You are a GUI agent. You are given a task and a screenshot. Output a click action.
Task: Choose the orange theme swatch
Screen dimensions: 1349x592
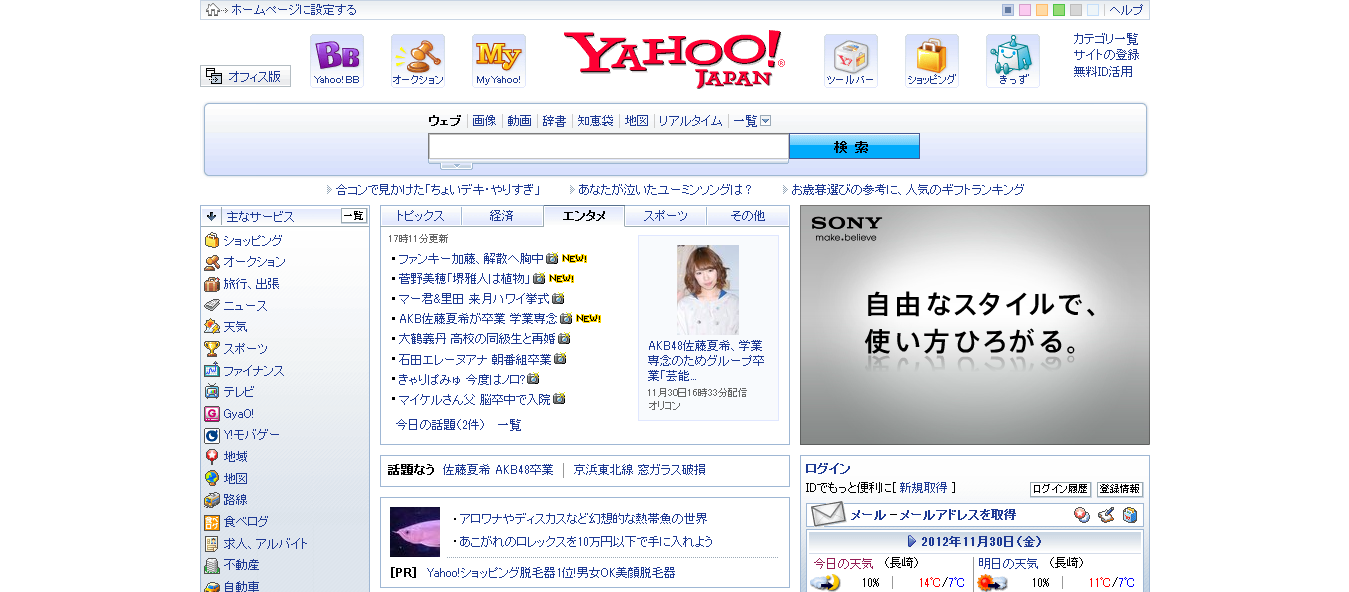(x=1042, y=10)
